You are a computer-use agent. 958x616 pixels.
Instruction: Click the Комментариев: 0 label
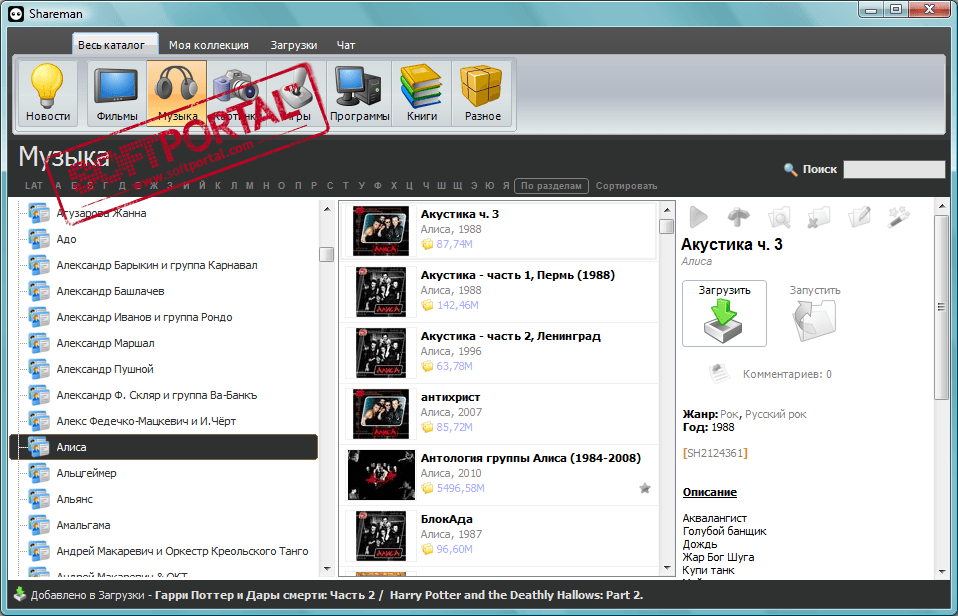(x=787, y=374)
